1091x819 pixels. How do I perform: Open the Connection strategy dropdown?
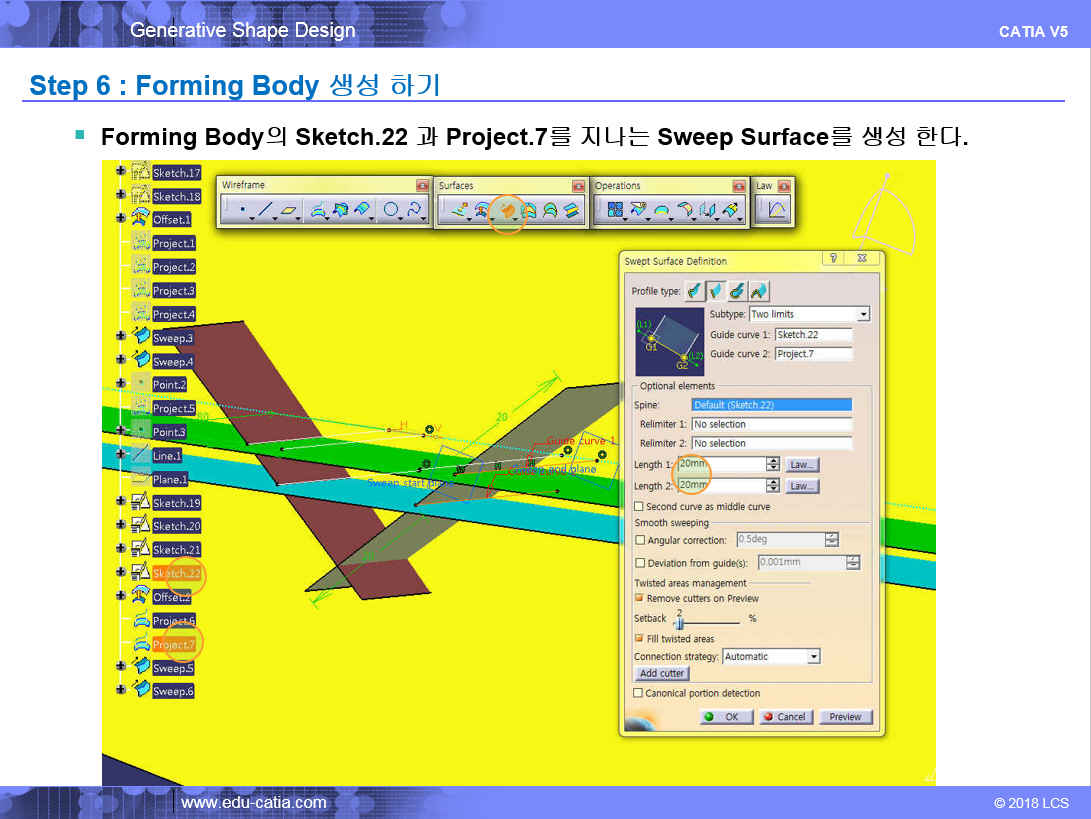click(x=813, y=657)
